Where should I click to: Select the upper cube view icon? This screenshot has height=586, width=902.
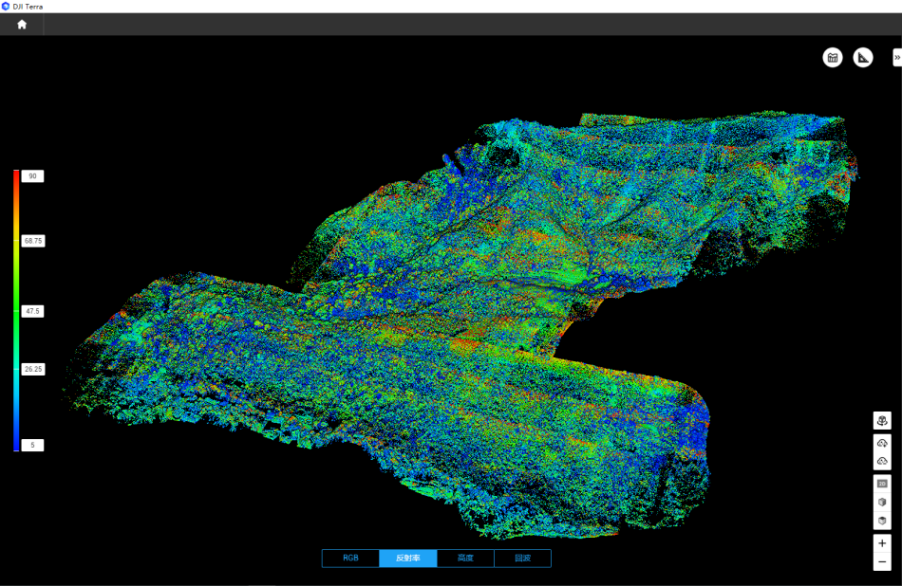(882, 502)
